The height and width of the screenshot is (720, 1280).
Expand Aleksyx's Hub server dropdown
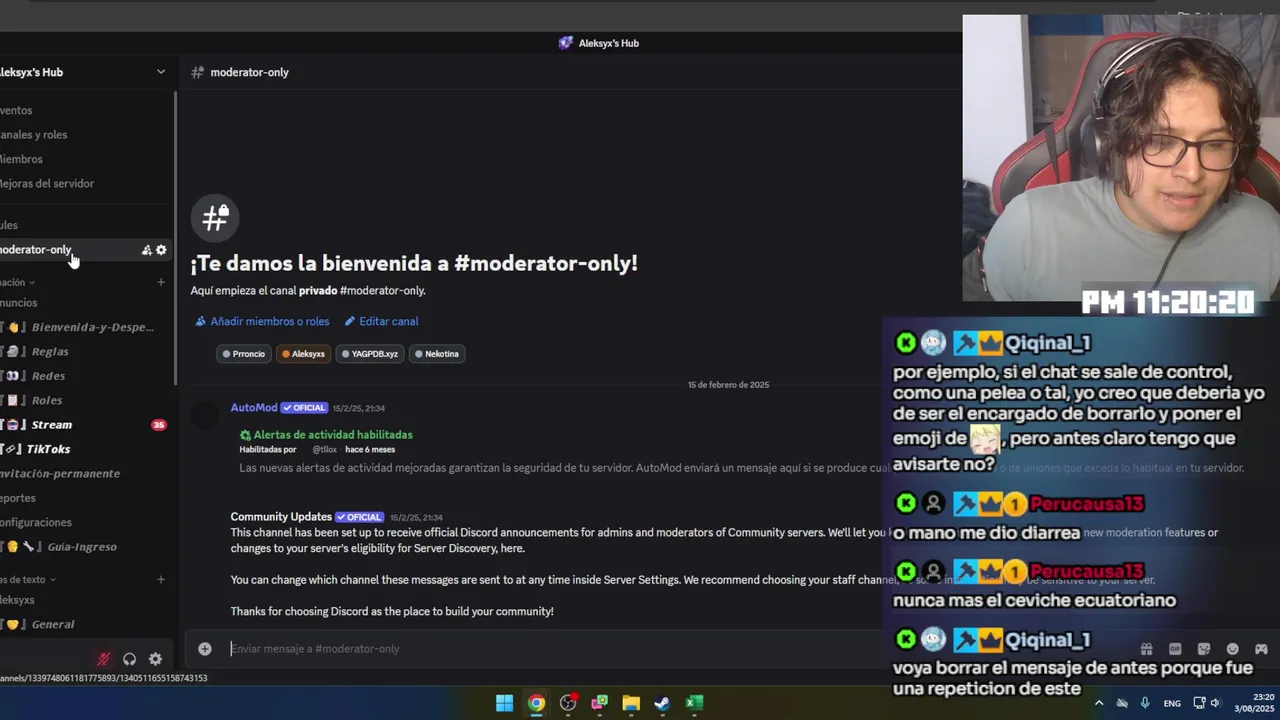160,72
